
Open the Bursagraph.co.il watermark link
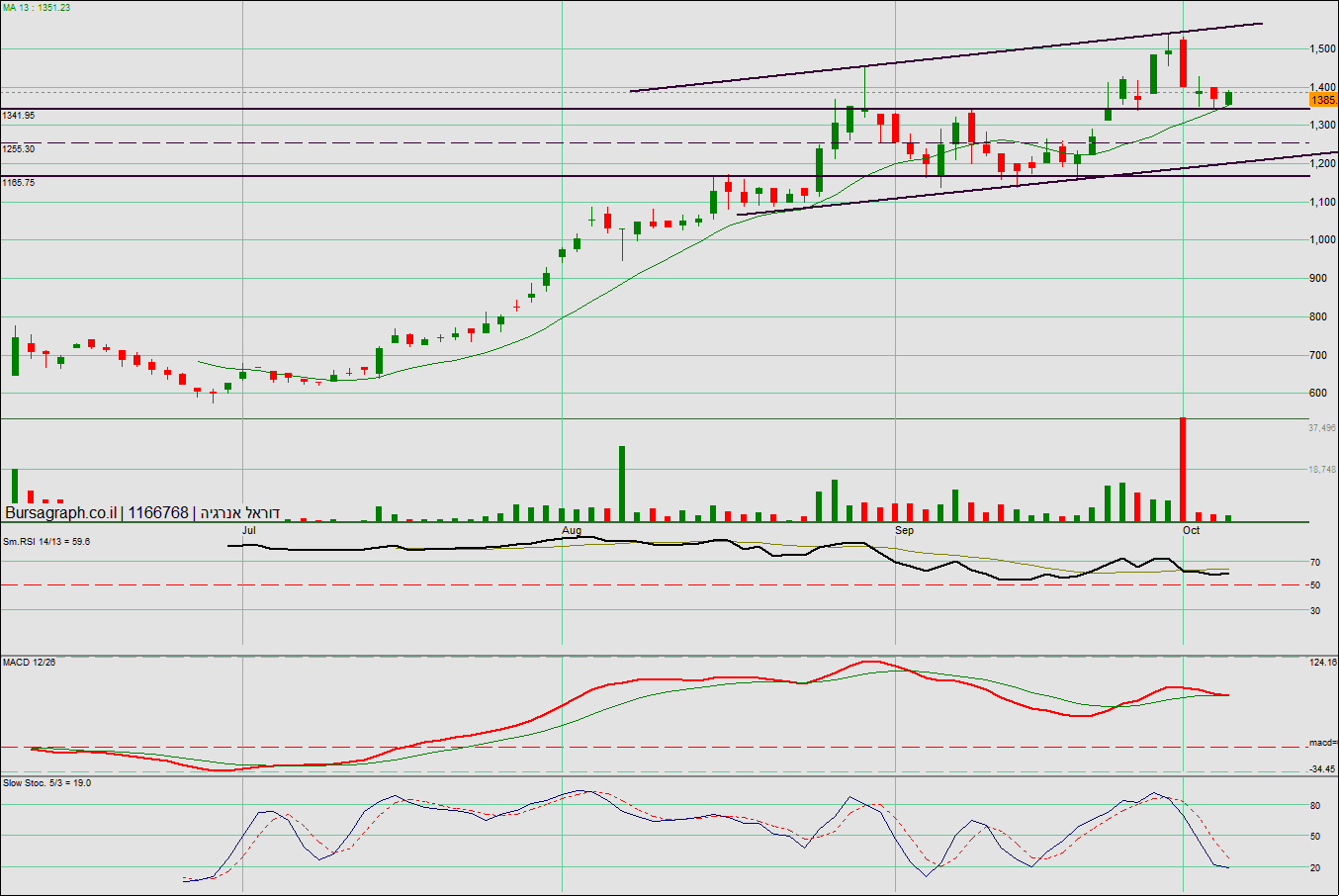[61, 512]
